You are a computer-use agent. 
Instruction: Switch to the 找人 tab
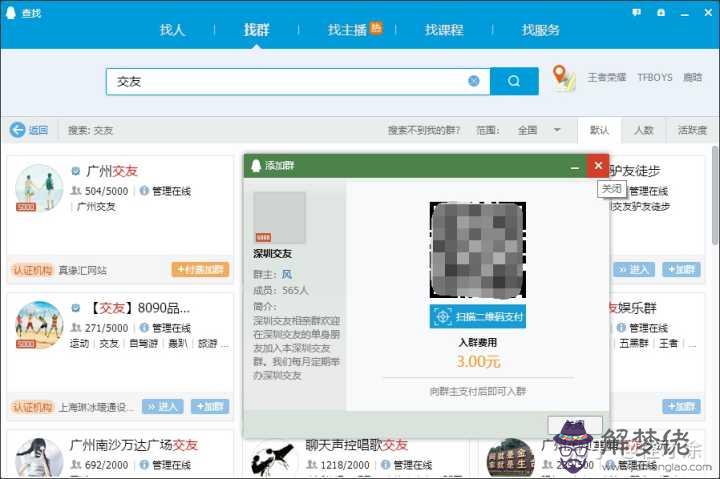click(x=172, y=30)
